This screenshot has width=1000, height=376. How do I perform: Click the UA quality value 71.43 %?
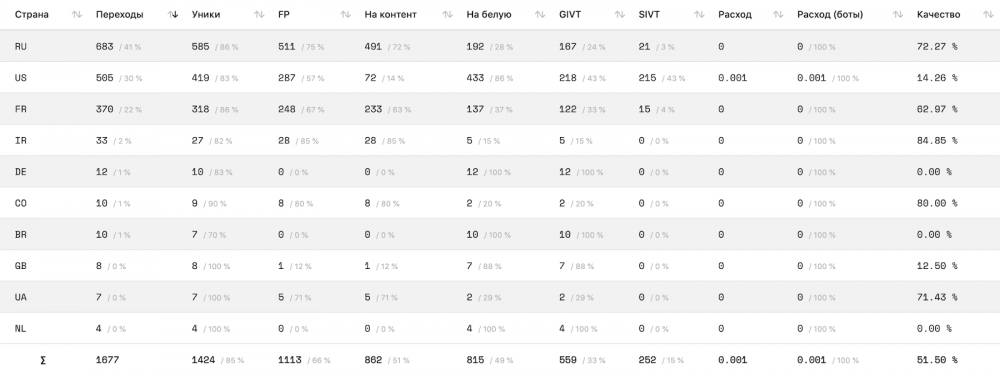point(937,298)
